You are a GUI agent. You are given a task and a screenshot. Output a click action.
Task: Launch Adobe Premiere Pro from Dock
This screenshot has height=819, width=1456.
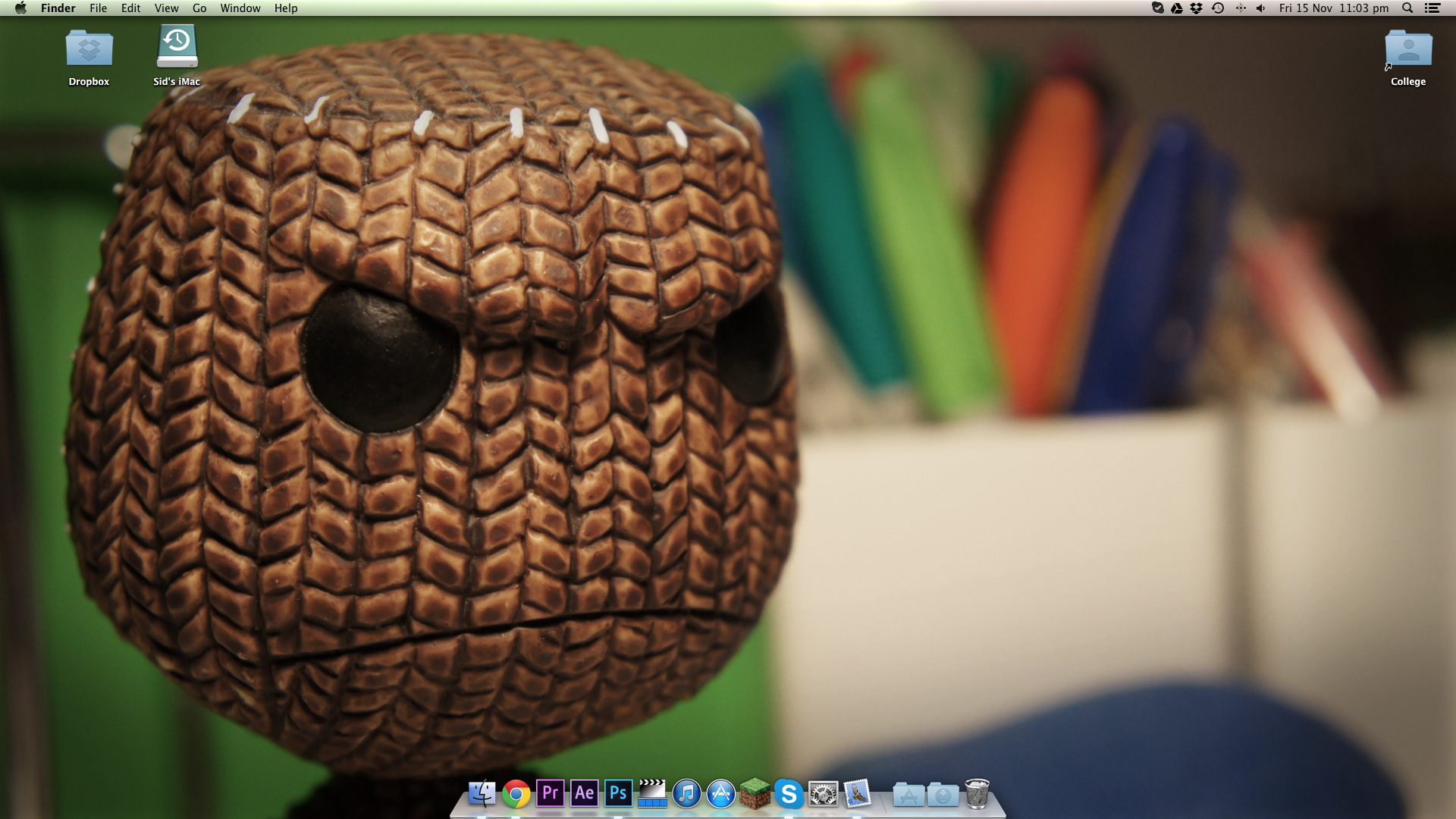coord(550,794)
